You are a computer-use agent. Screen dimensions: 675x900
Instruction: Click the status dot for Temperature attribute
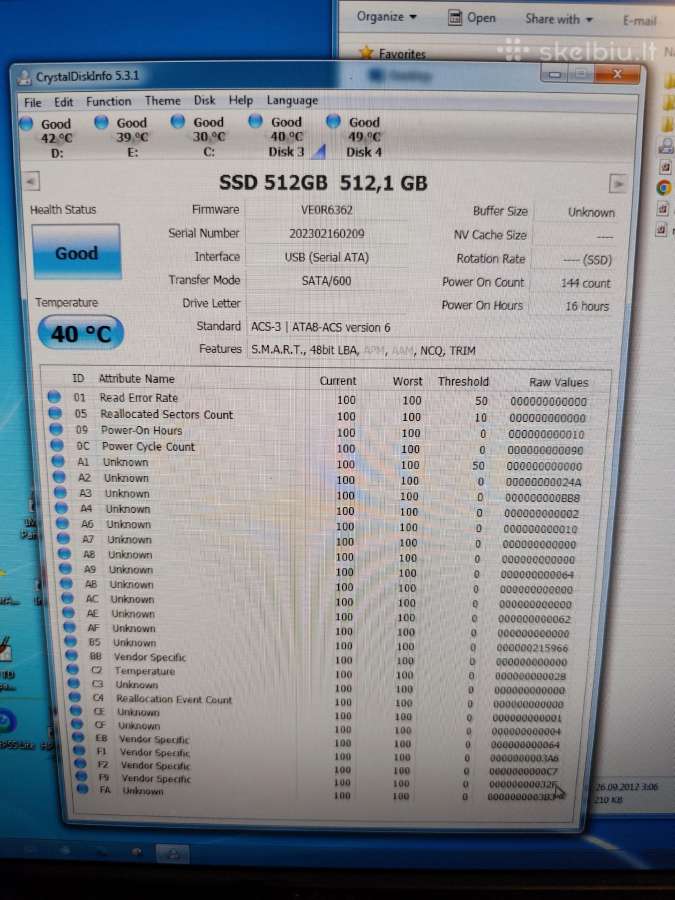(x=73, y=669)
